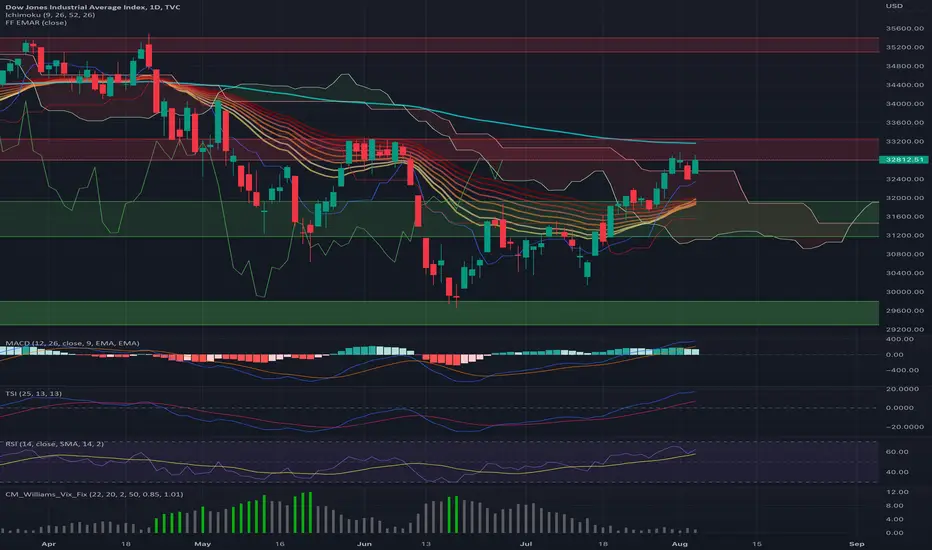Click the 30000.00 price axis label

tap(905, 292)
